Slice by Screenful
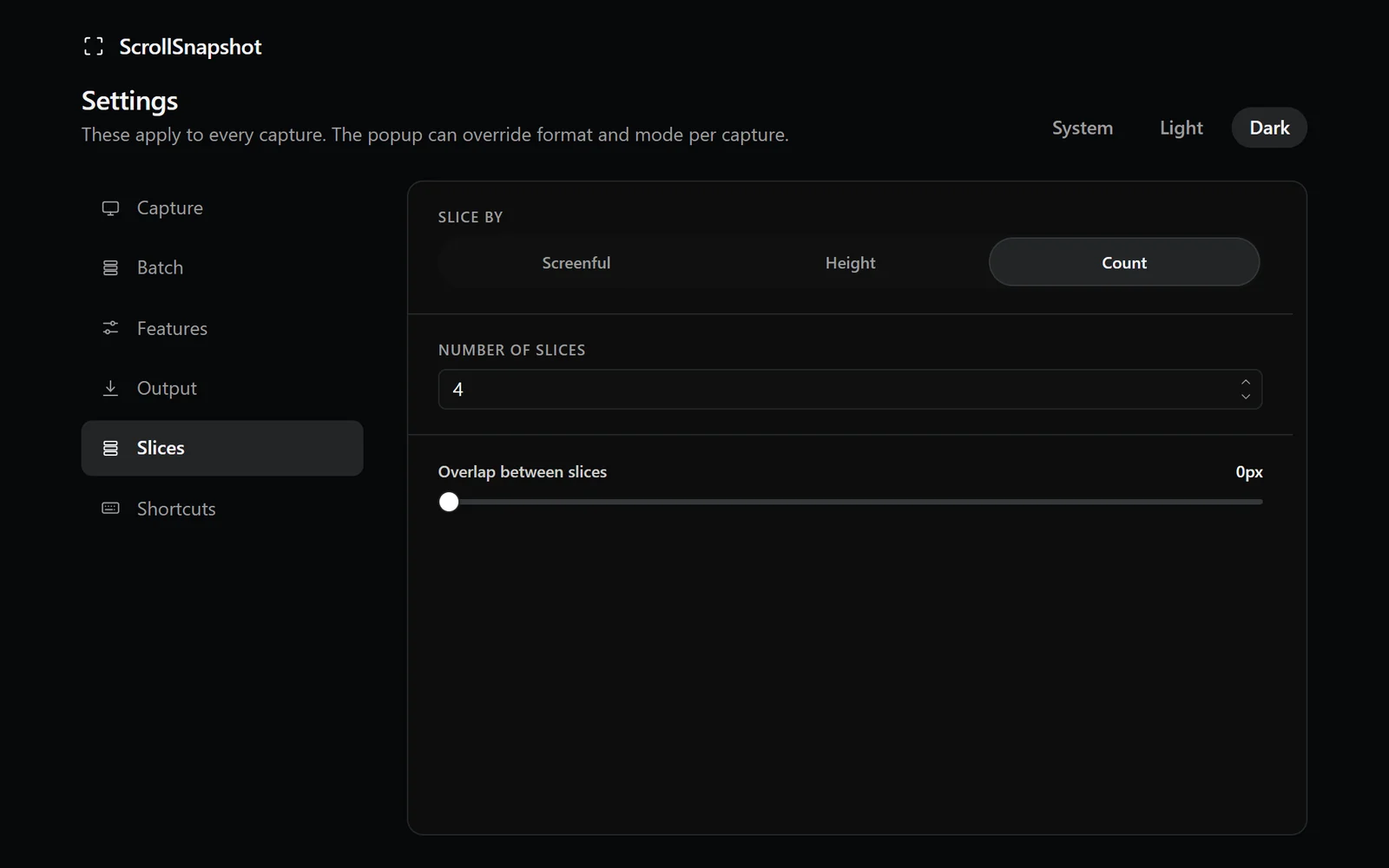 (x=576, y=262)
